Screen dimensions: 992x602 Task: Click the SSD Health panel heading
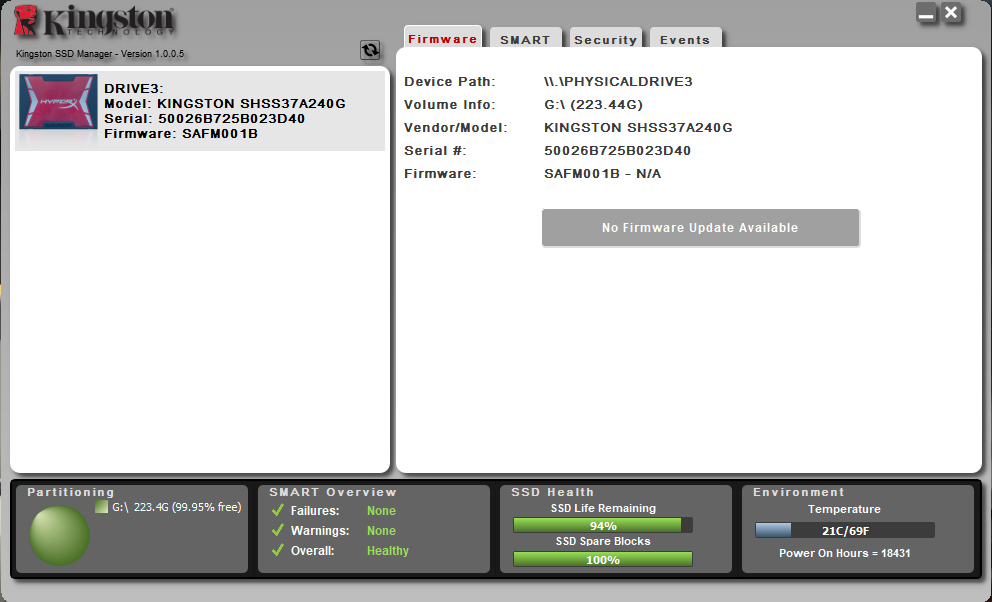553,492
